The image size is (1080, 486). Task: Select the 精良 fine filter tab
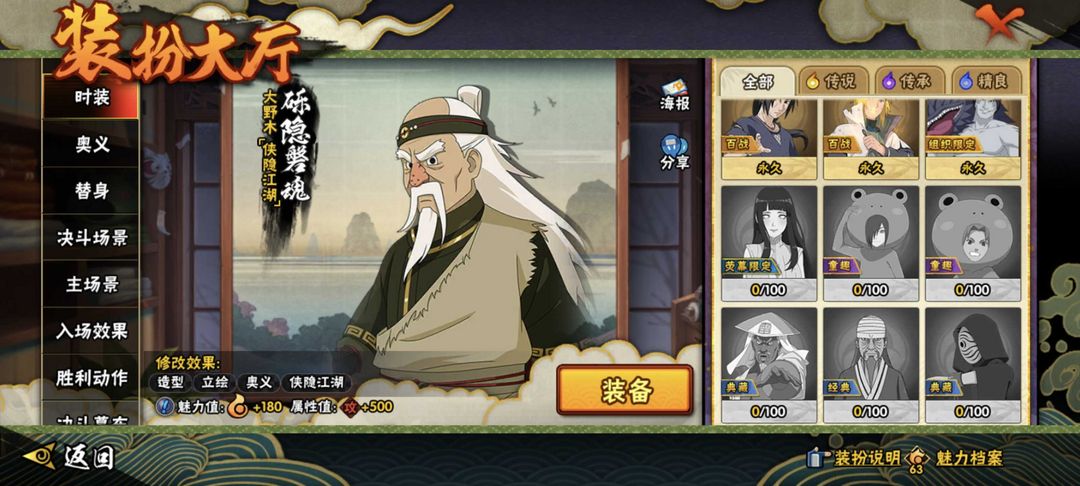coord(985,81)
